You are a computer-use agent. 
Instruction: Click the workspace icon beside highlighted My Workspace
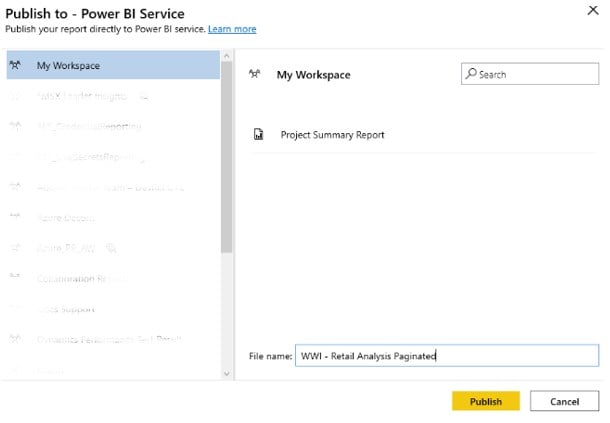pyautogui.click(x=15, y=65)
